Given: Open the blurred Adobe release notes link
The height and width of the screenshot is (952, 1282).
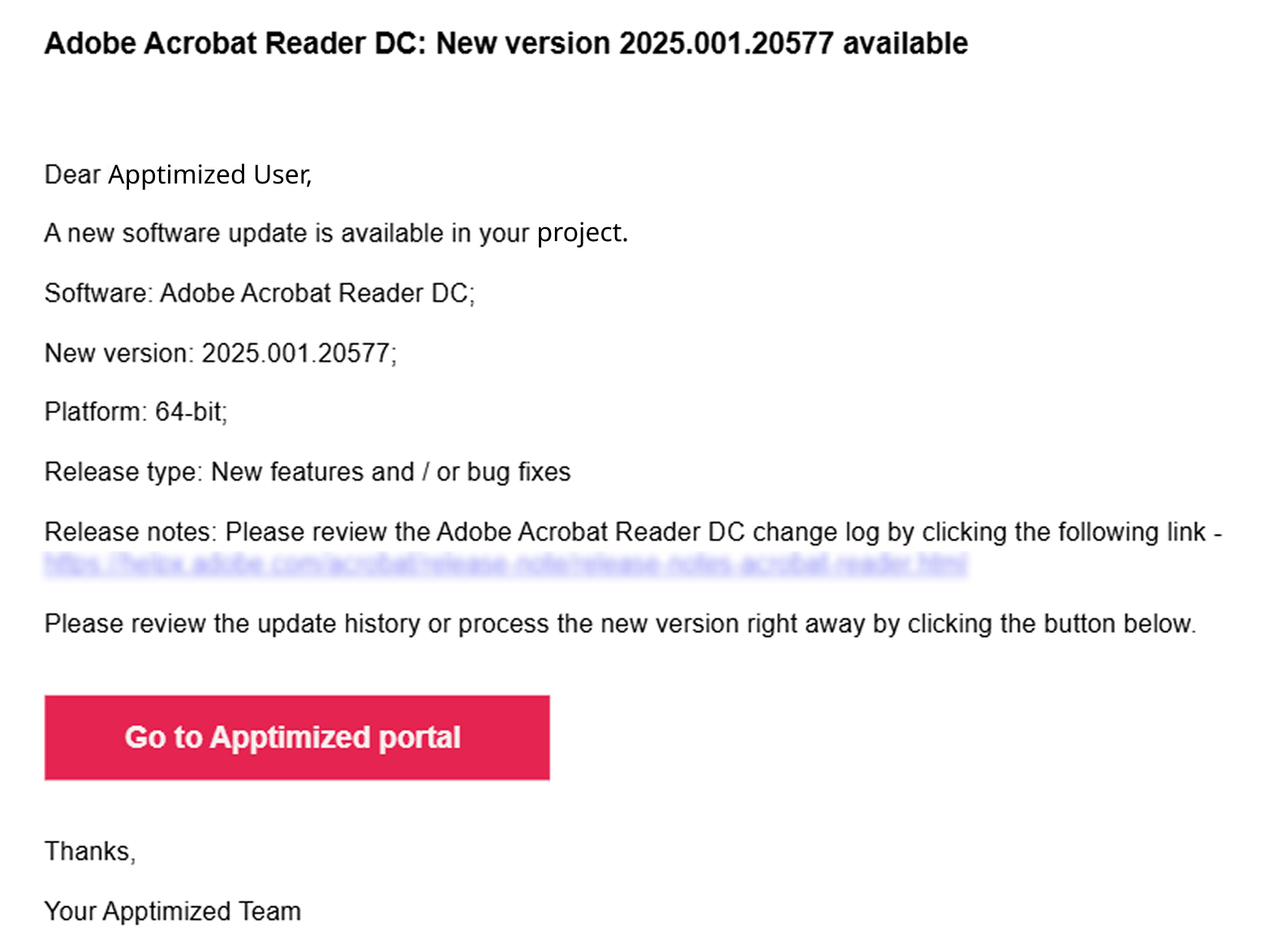Looking at the screenshot, I should tap(505, 564).
